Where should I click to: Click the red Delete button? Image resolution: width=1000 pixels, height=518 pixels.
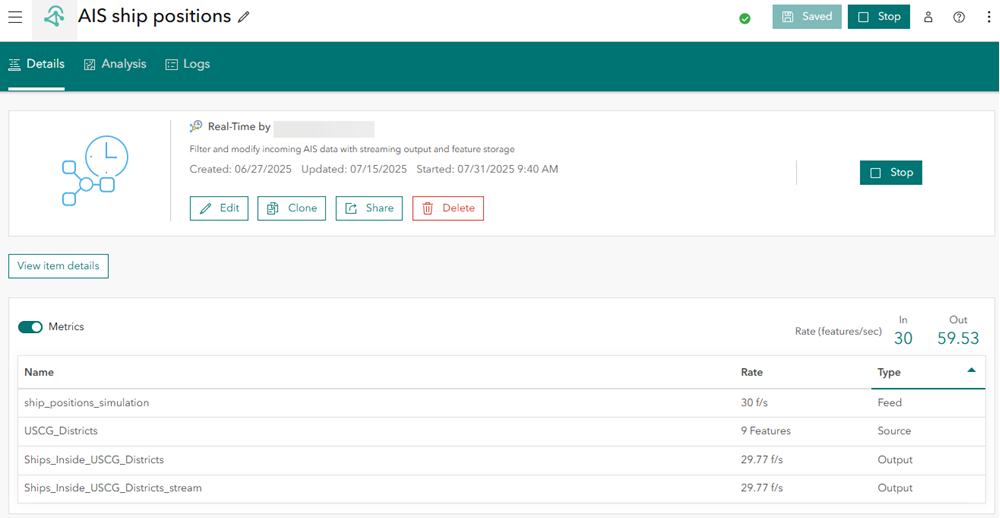pyautogui.click(x=447, y=208)
